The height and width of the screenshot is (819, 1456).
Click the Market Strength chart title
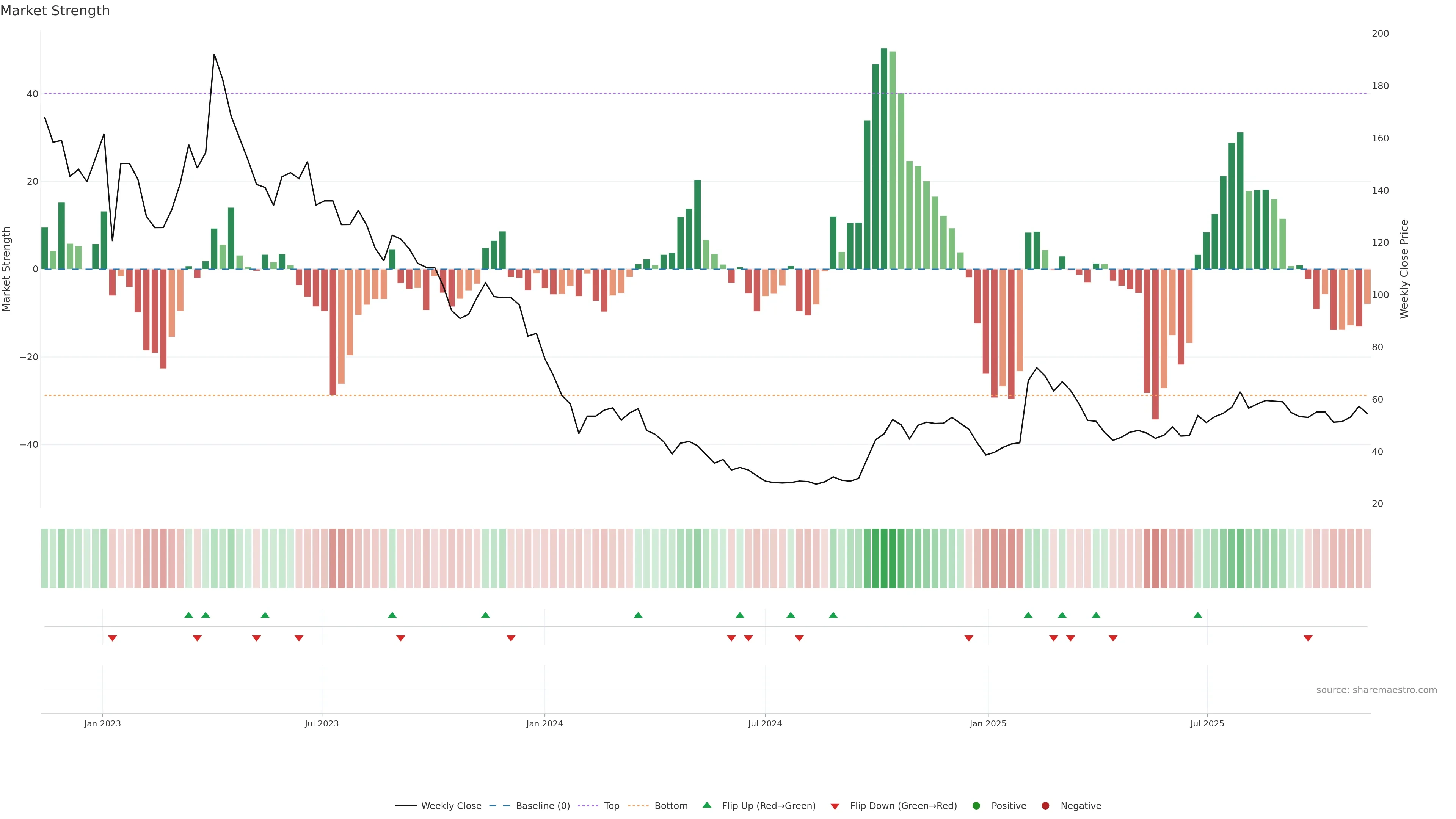55,11
